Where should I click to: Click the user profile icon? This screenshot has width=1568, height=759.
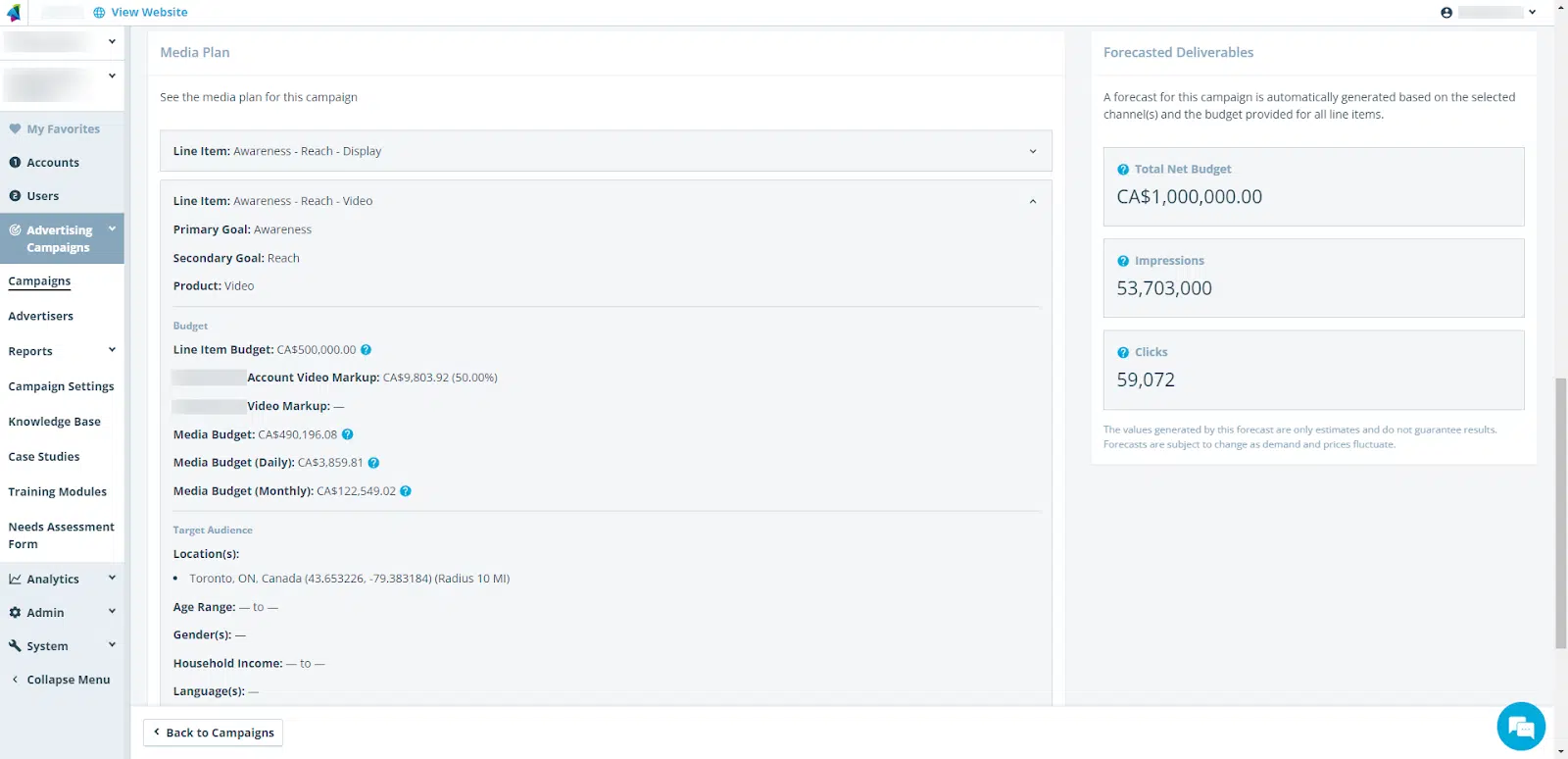[1446, 13]
